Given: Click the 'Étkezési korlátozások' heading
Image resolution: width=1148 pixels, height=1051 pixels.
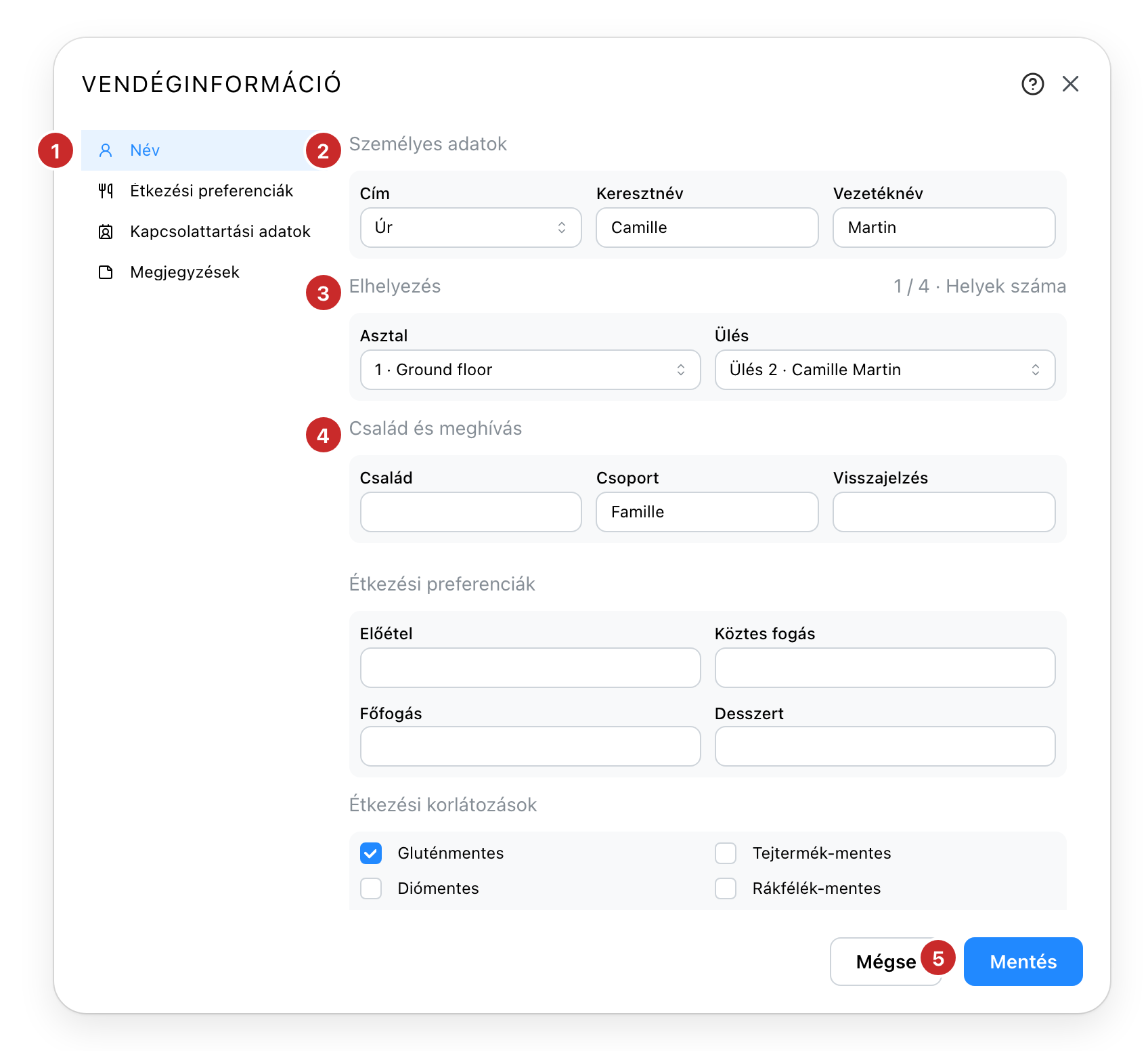Looking at the screenshot, I should [443, 805].
